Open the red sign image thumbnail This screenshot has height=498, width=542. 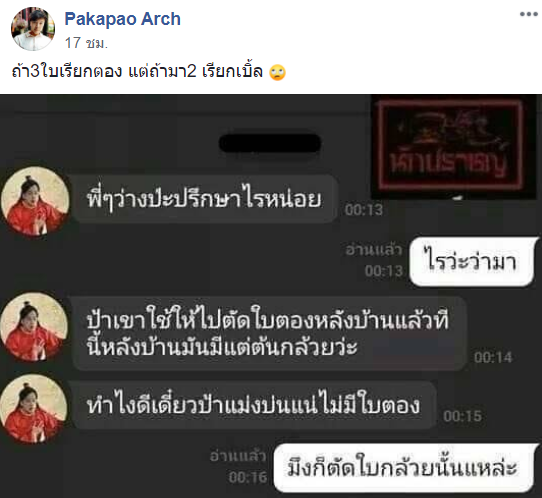pos(454,147)
